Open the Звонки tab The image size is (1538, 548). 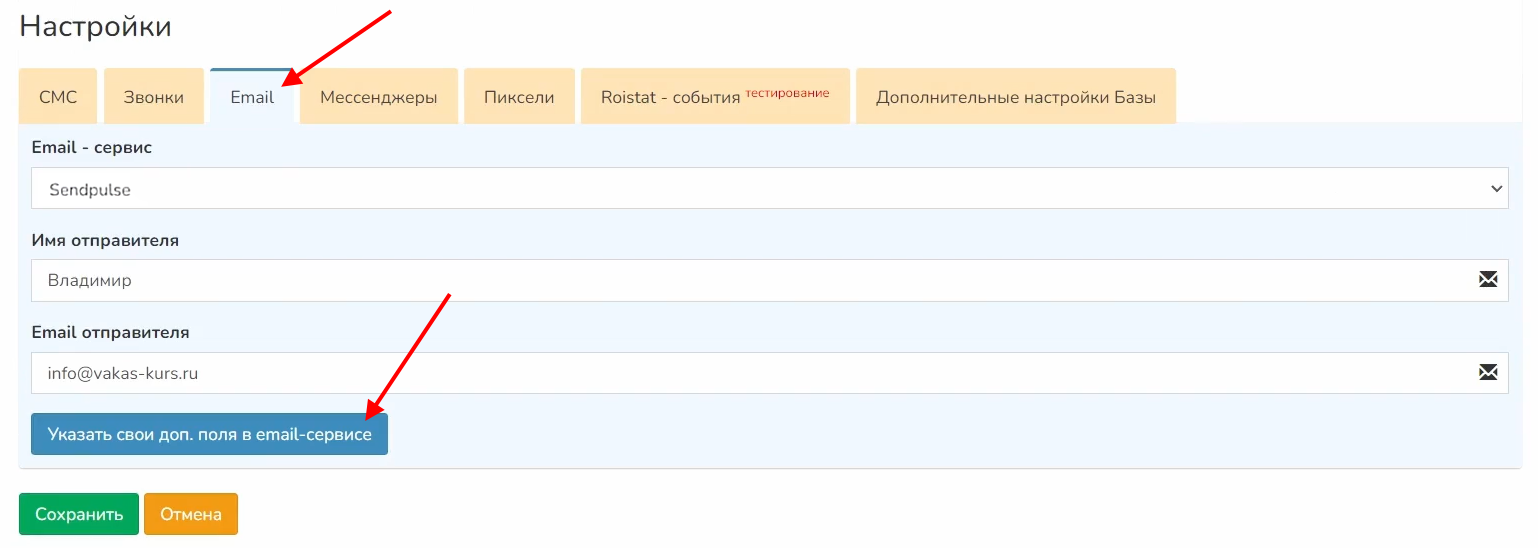pos(153,97)
